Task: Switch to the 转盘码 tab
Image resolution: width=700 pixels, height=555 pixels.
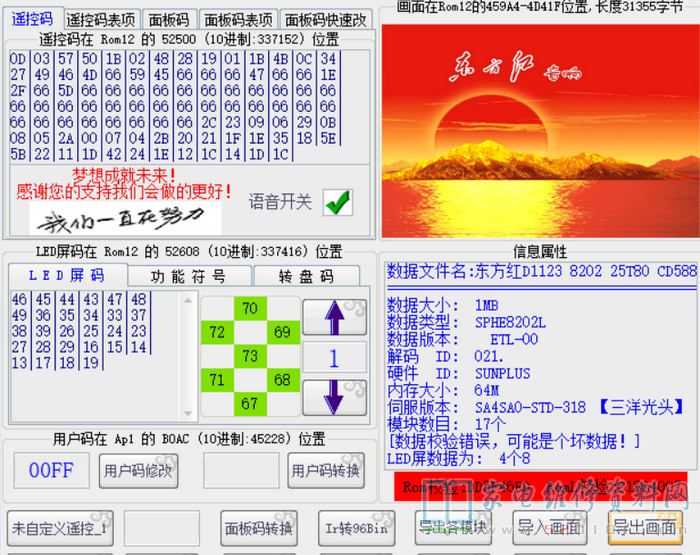Action: [307, 276]
